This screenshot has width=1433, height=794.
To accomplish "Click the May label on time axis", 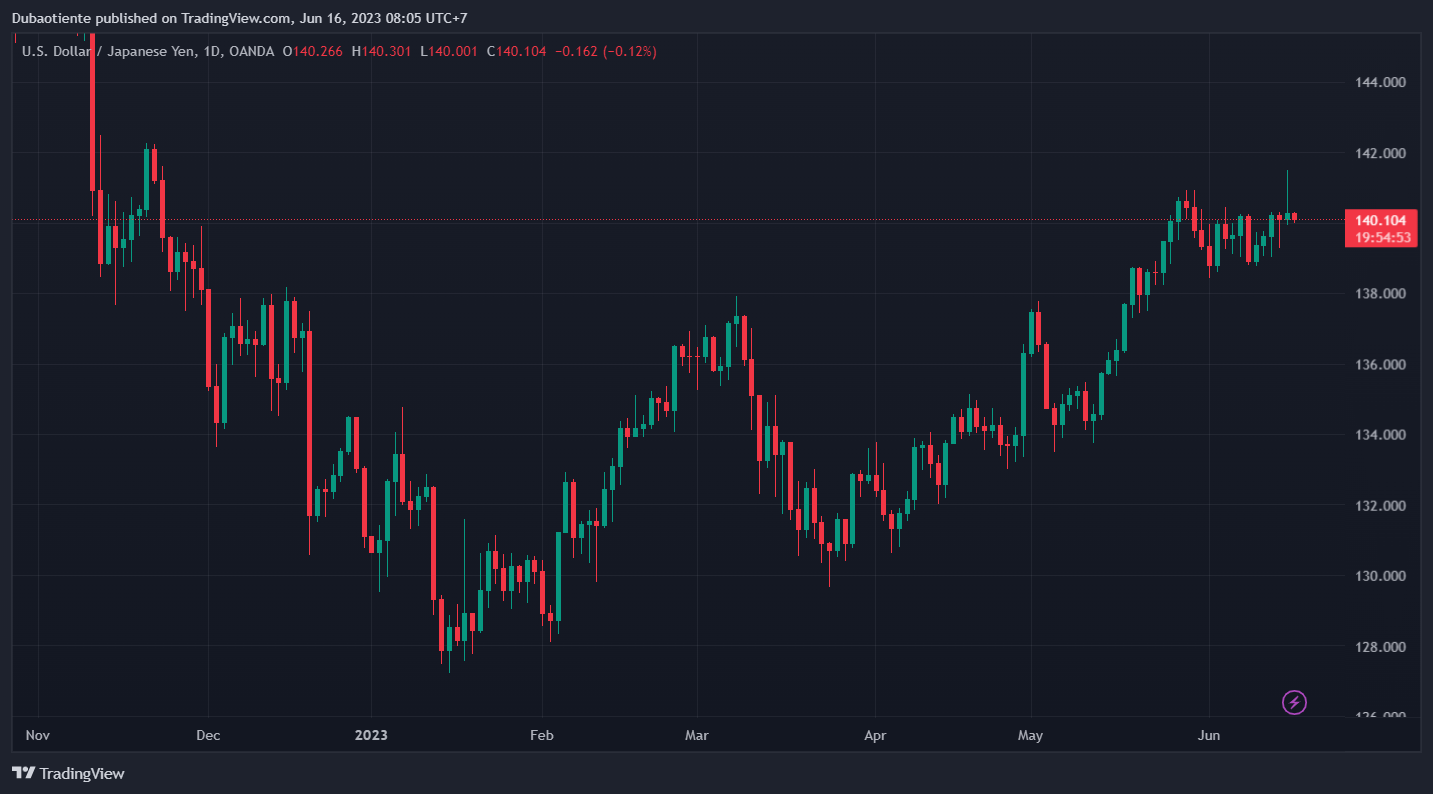I will 1030,736.
